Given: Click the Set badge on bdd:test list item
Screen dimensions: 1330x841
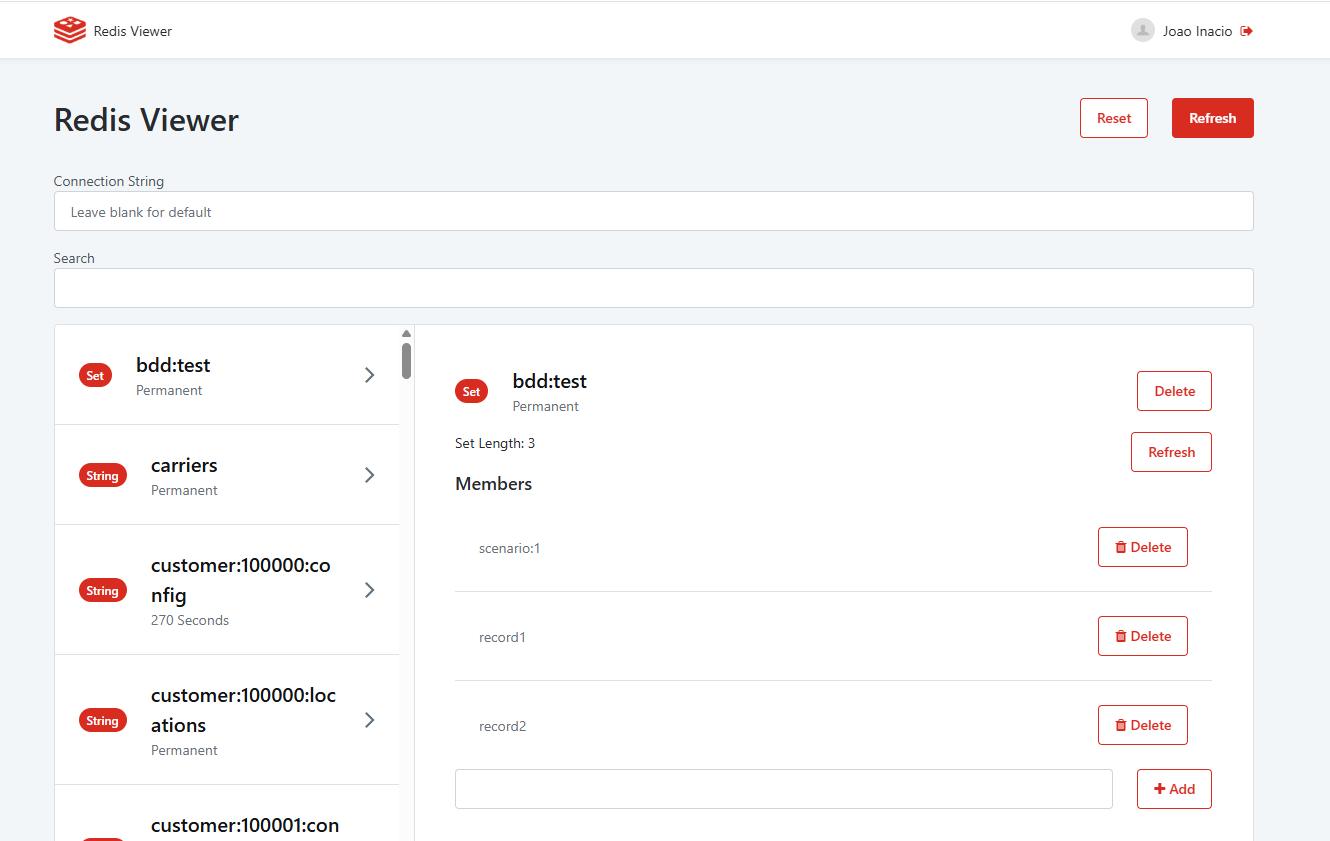Looking at the screenshot, I should click(x=95, y=376).
